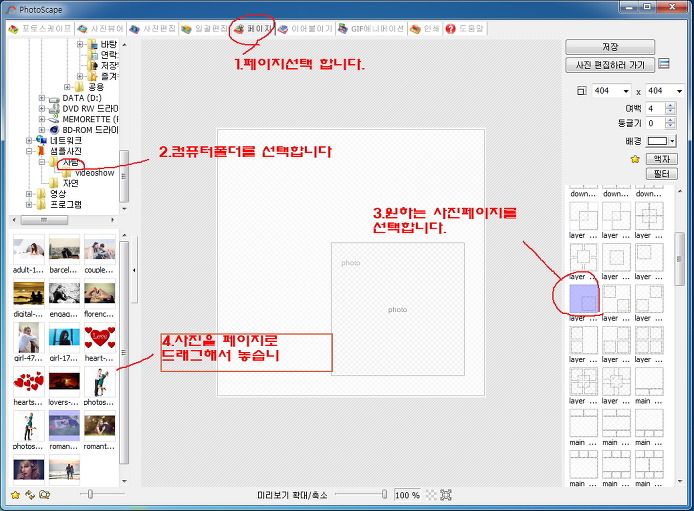694x511 pixels.
Task: Open the 인쇄 print tab
Action: (424, 29)
